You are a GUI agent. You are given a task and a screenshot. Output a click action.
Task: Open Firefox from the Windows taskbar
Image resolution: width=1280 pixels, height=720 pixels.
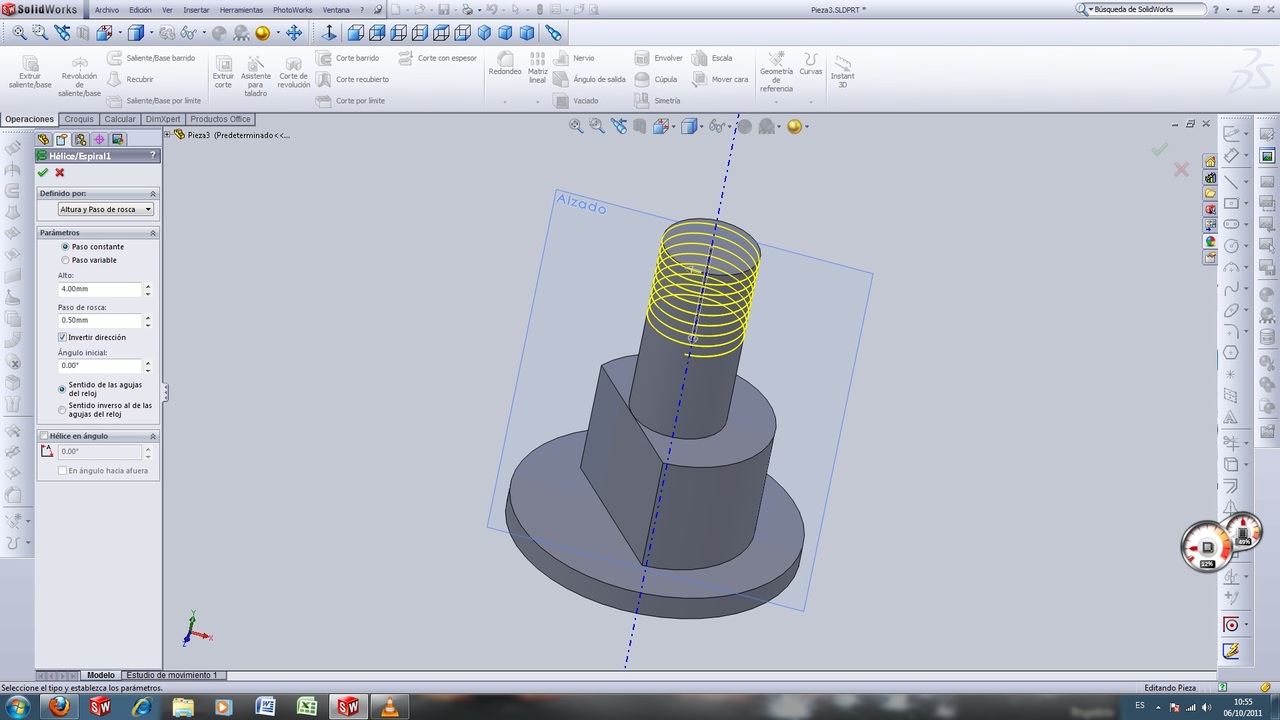59,707
